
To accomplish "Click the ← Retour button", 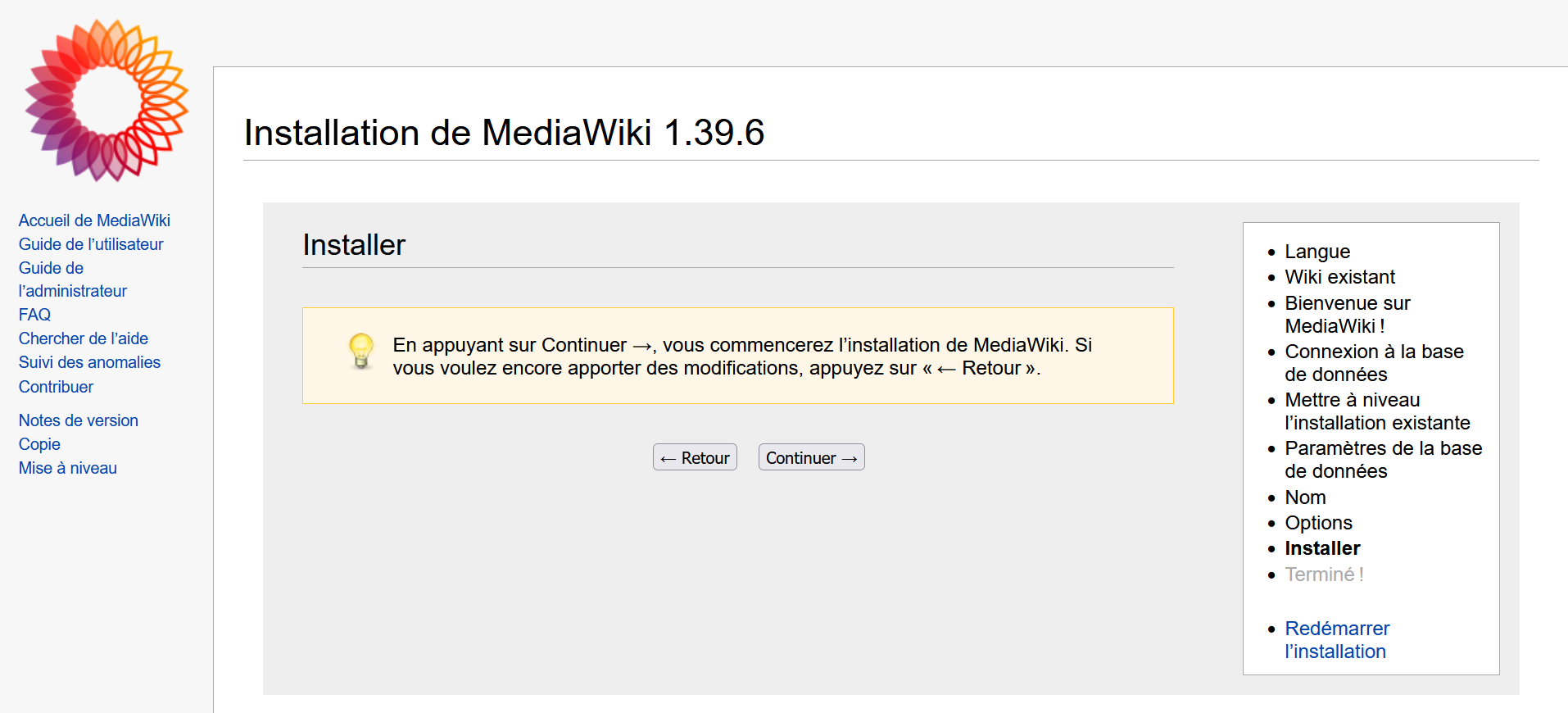I will coord(695,457).
